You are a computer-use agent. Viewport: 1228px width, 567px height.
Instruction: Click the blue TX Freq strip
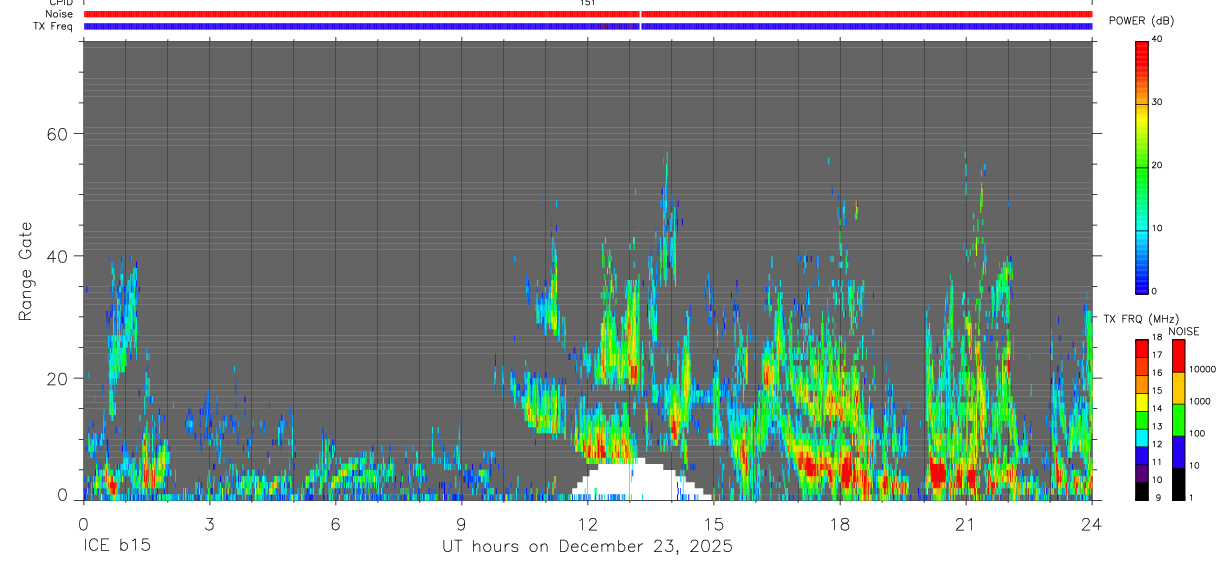(x=588, y=26)
